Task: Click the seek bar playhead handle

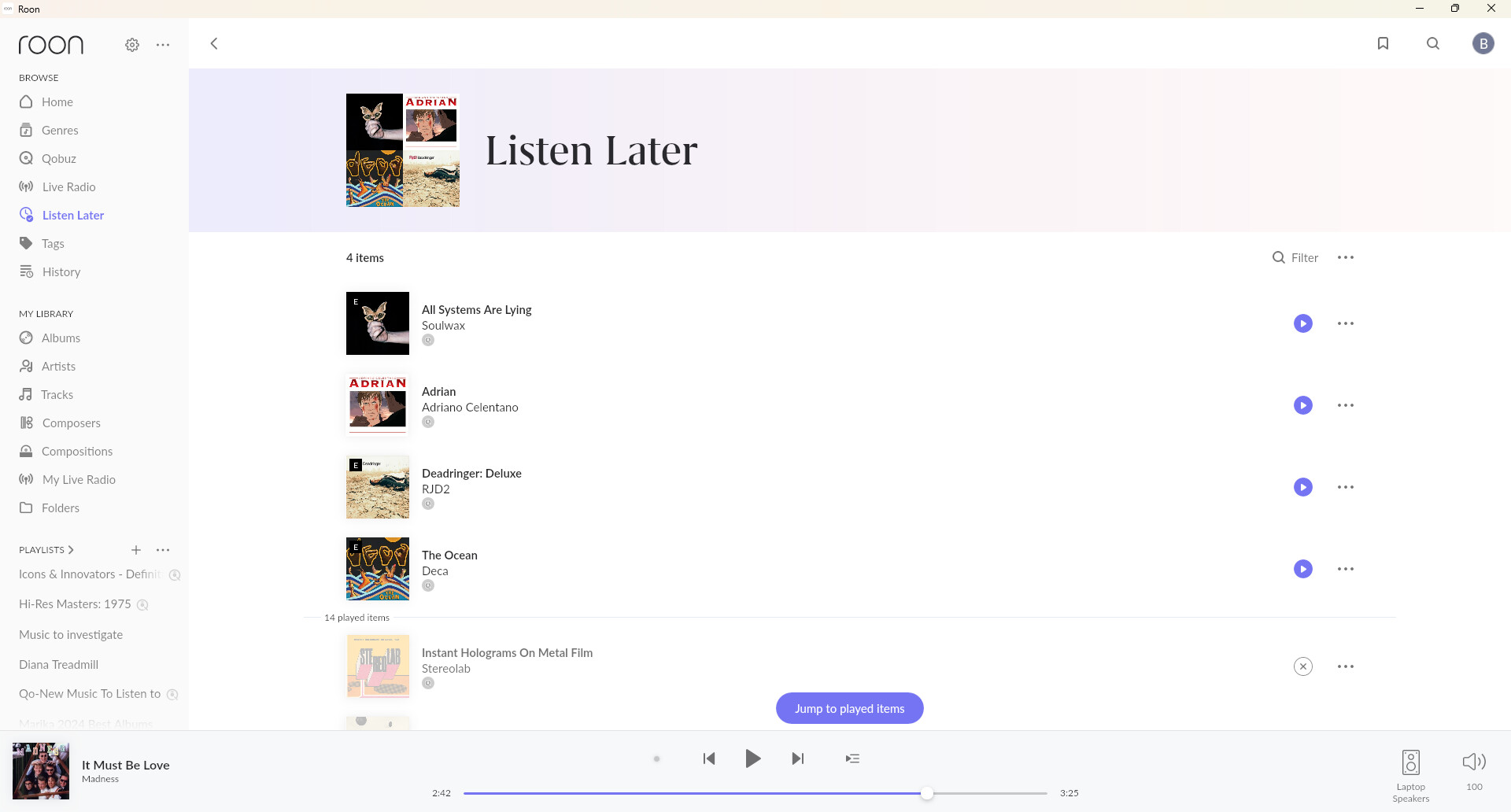Action: (x=927, y=793)
